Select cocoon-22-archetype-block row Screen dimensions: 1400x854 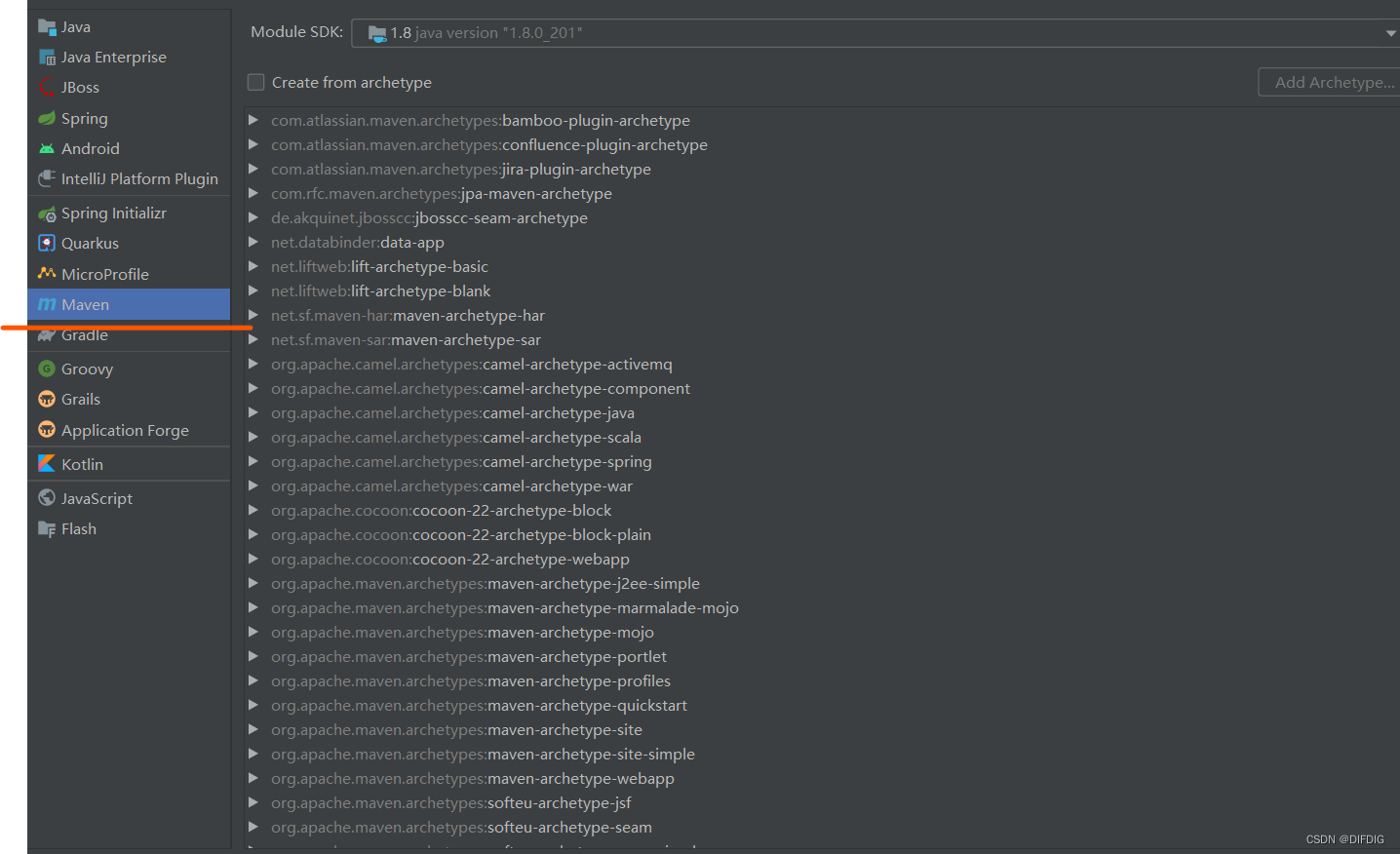click(822, 510)
